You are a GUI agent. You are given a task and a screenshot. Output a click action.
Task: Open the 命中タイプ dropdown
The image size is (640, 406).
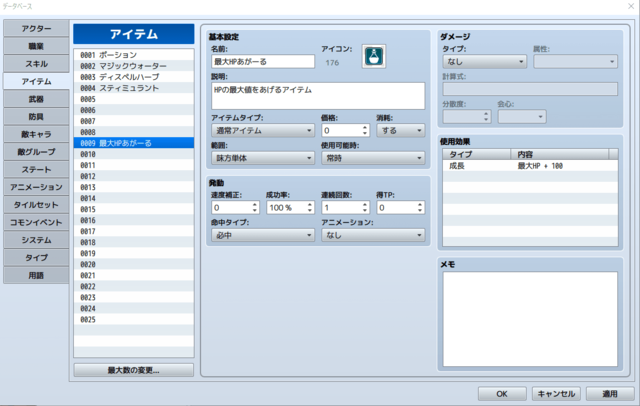pos(263,235)
